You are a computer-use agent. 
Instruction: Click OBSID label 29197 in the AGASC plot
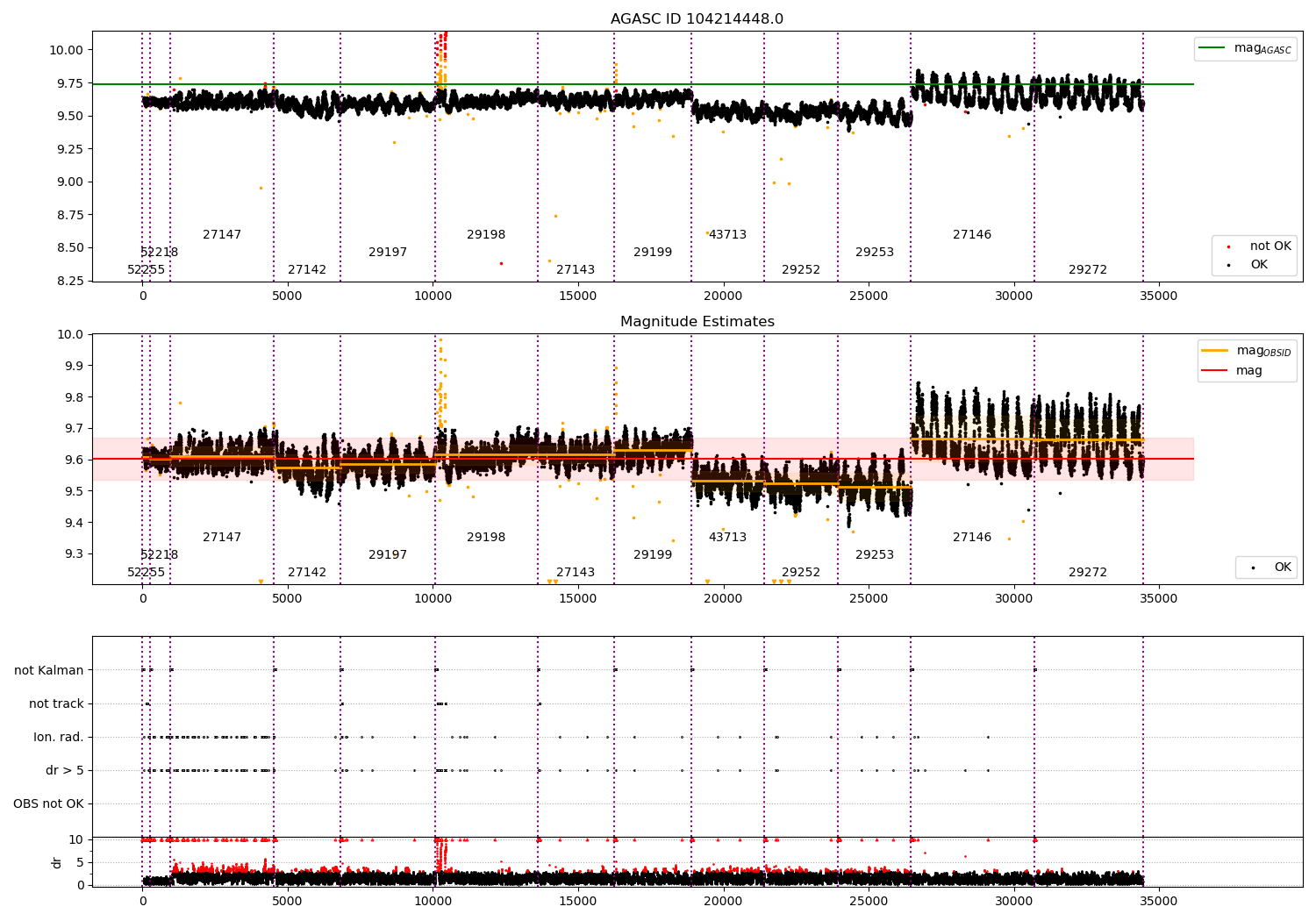(x=388, y=253)
